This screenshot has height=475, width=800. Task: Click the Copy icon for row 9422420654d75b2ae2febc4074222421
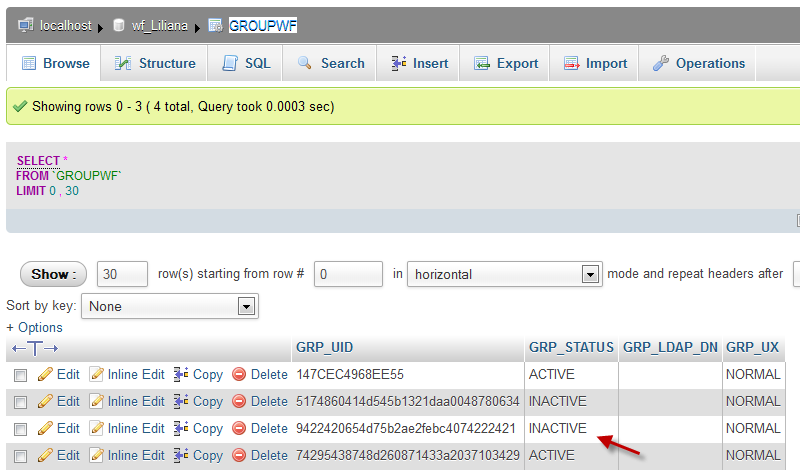click(181, 428)
